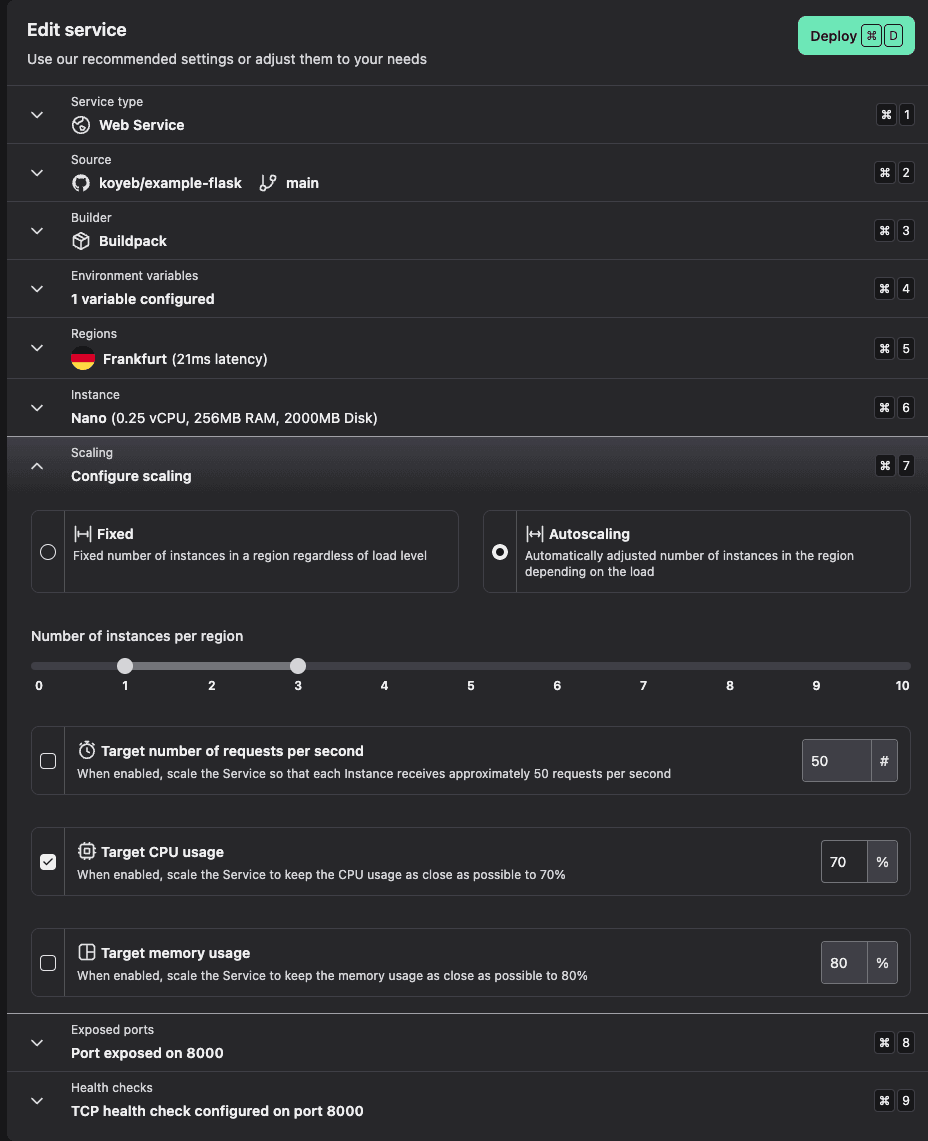The height and width of the screenshot is (1141, 928).
Task: Click the maximum instances slider handle at 3
Action: pyautogui.click(x=298, y=666)
